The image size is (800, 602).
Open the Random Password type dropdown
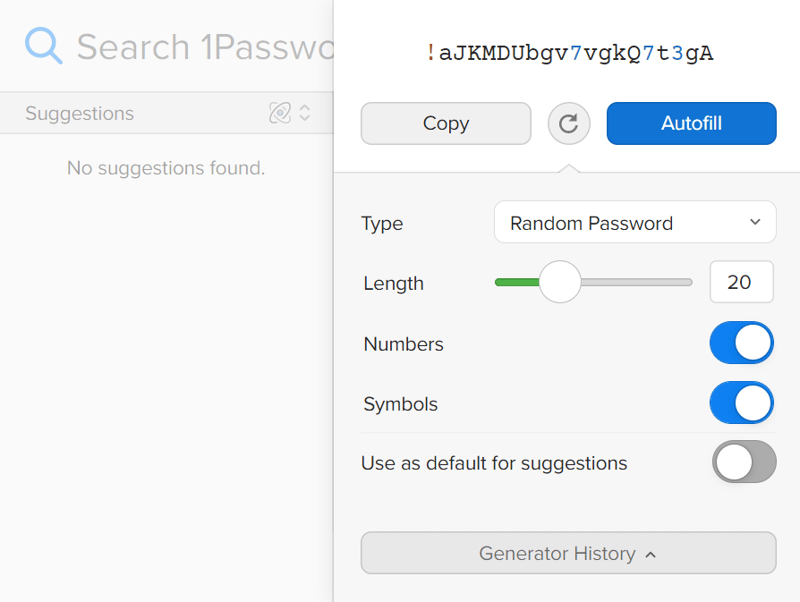coord(635,222)
